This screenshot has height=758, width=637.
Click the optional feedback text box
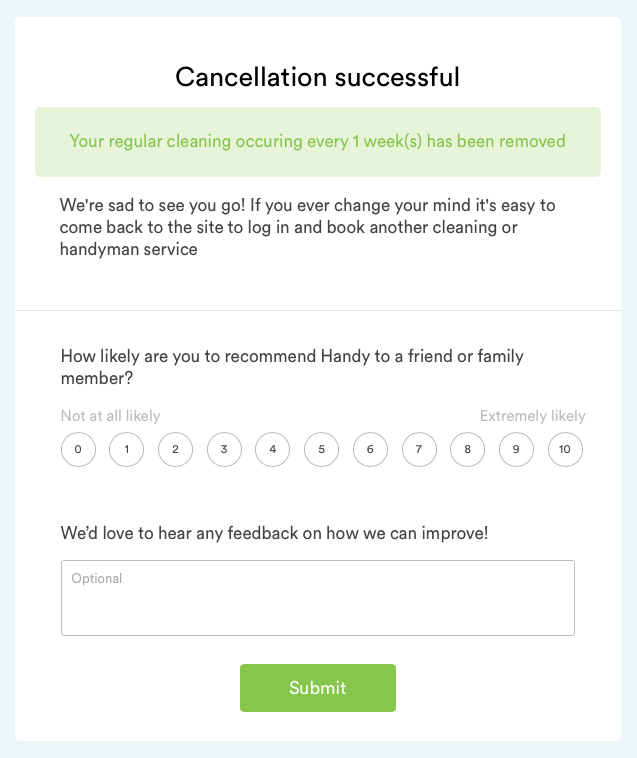[x=318, y=598]
